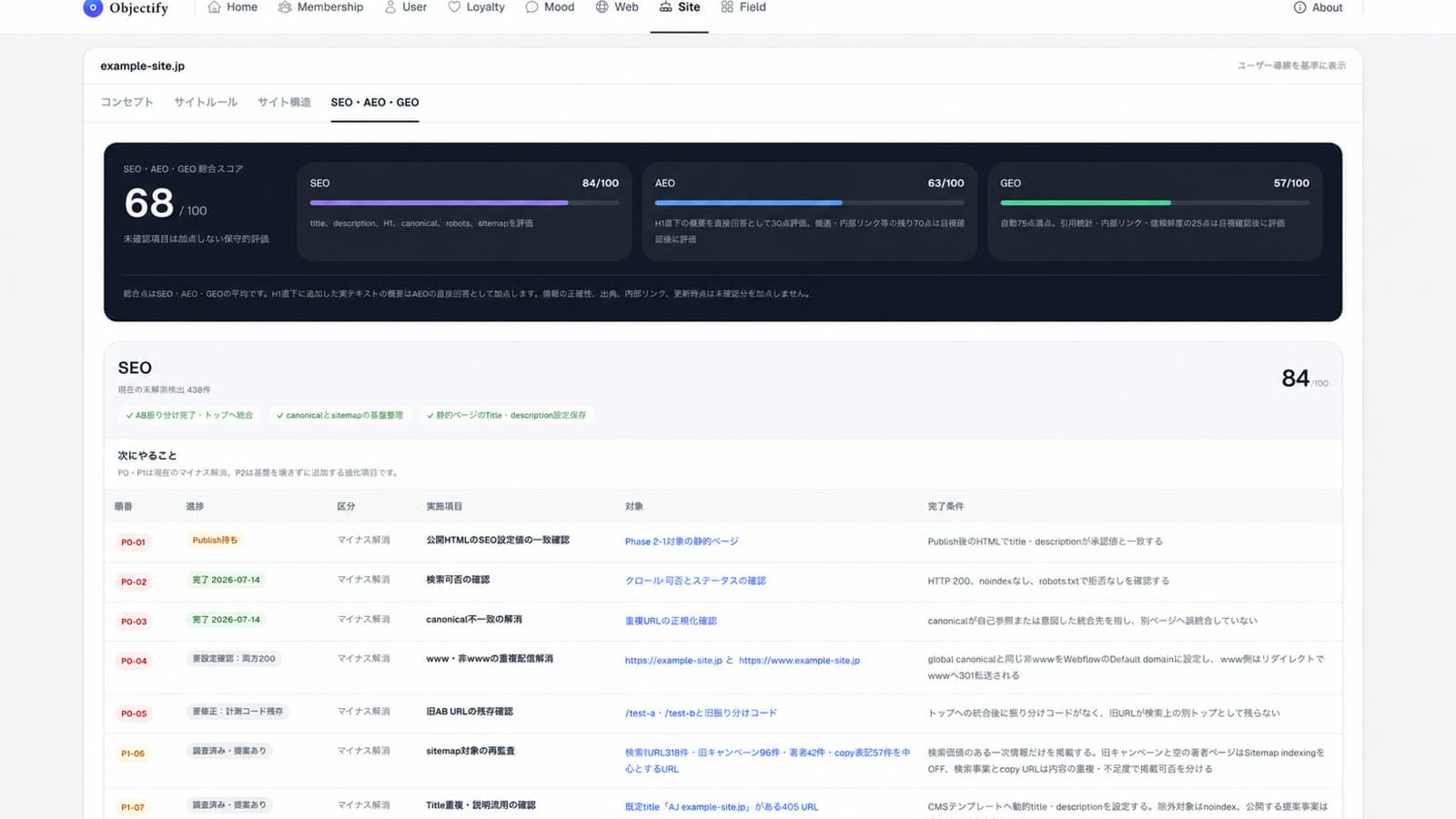The height and width of the screenshot is (819, 1456).
Task: Click the AEO score card 63/100
Action: pos(809,211)
